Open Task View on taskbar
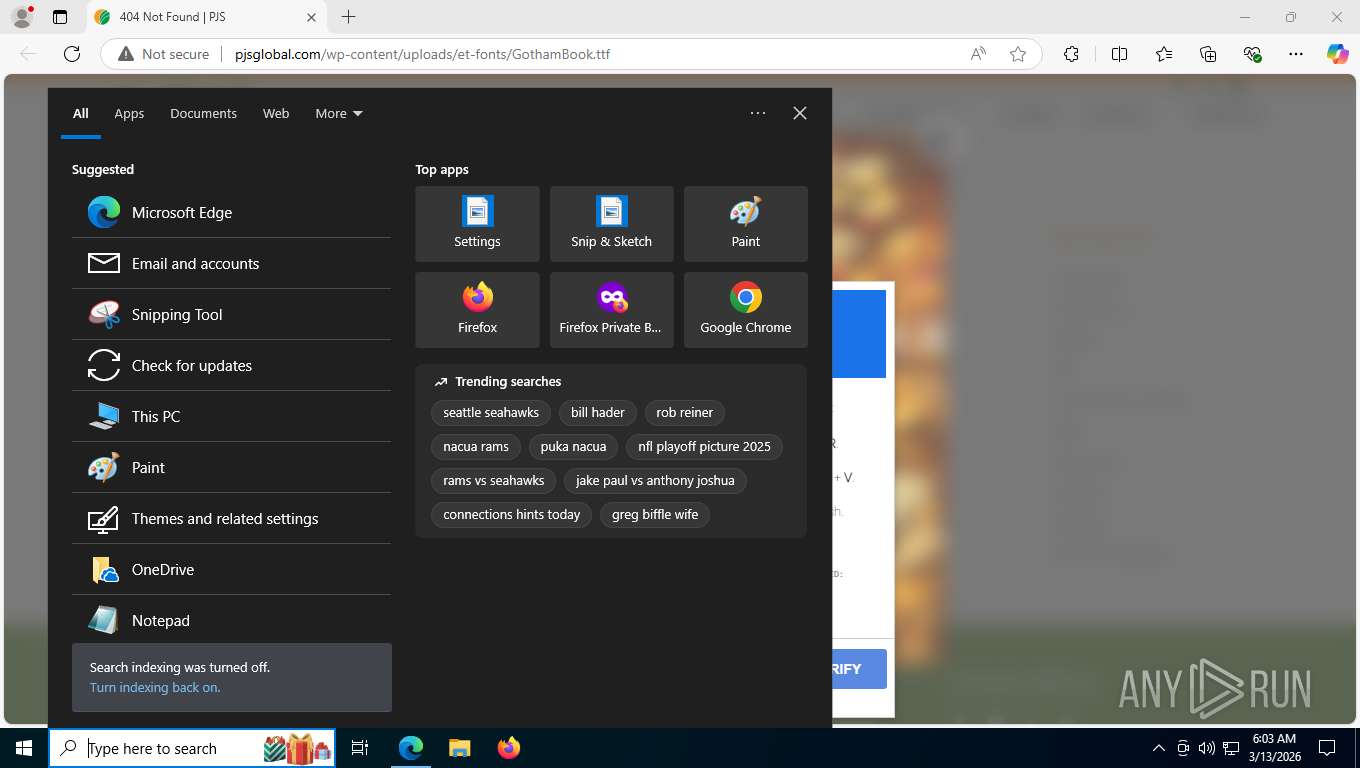 click(360, 748)
